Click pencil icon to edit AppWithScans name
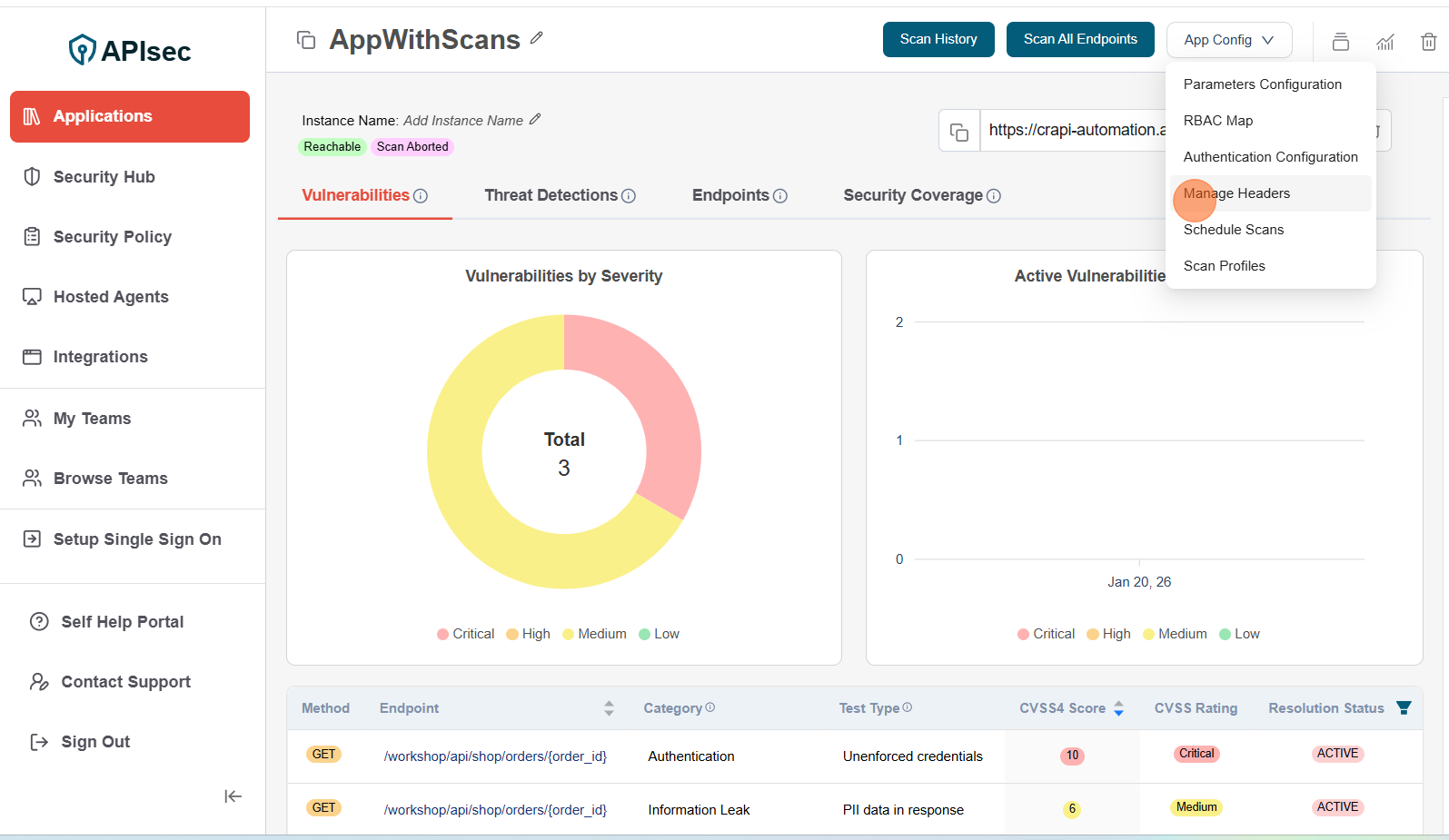Image resolution: width=1449 pixels, height=840 pixels. (x=537, y=38)
